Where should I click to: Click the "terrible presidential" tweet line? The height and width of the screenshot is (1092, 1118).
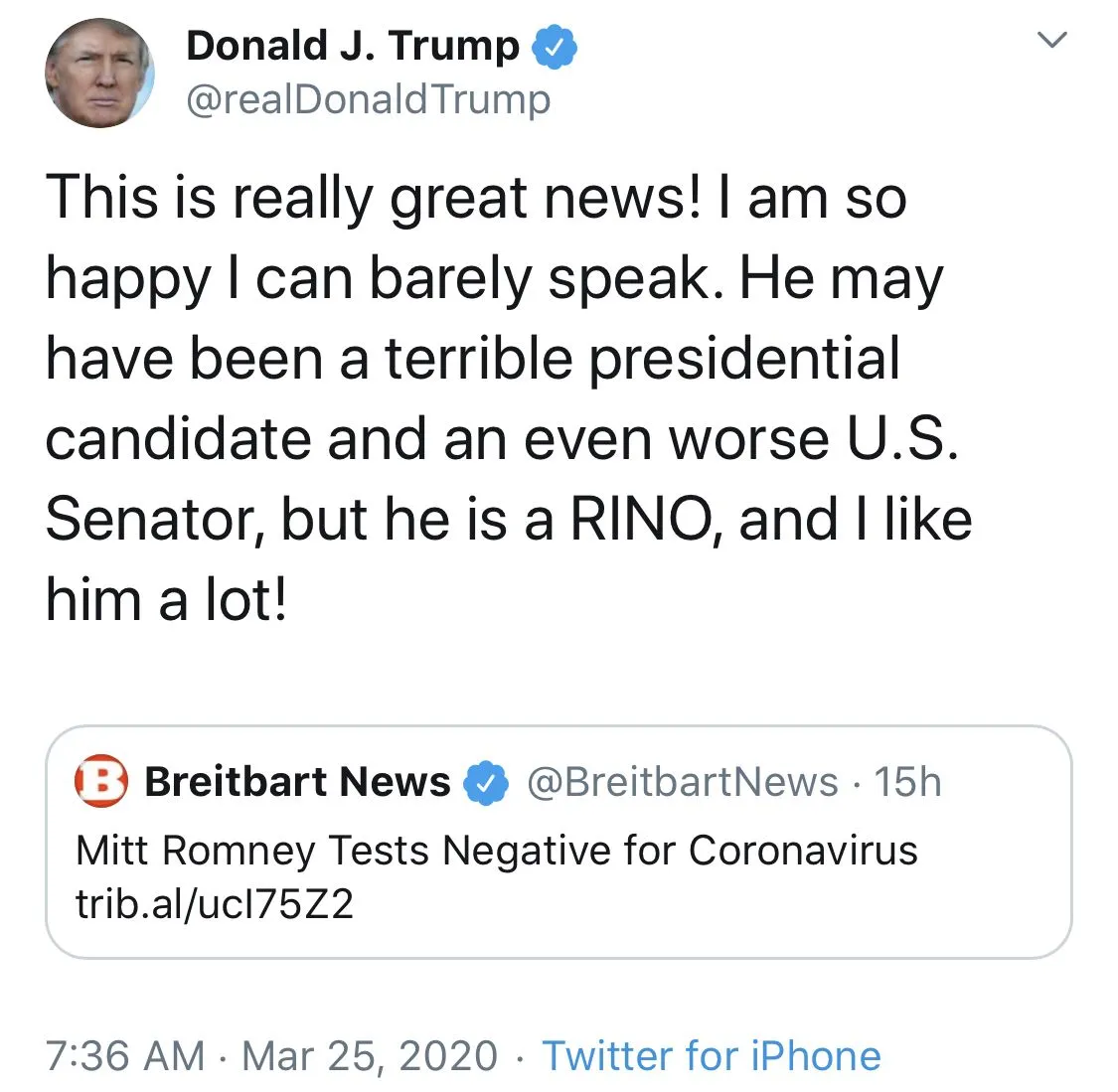(x=642, y=358)
